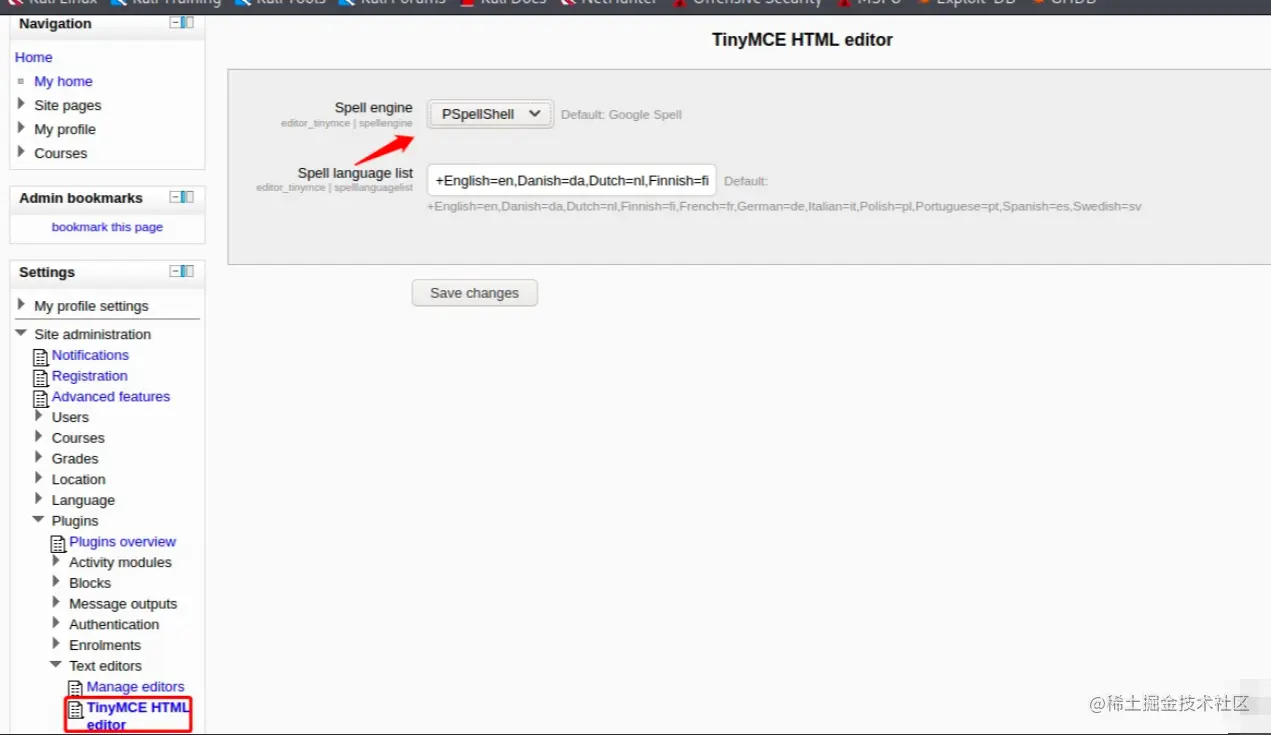Hide the Settings block using minus icon
The height and width of the screenshot is (735, 1271).
175,271
